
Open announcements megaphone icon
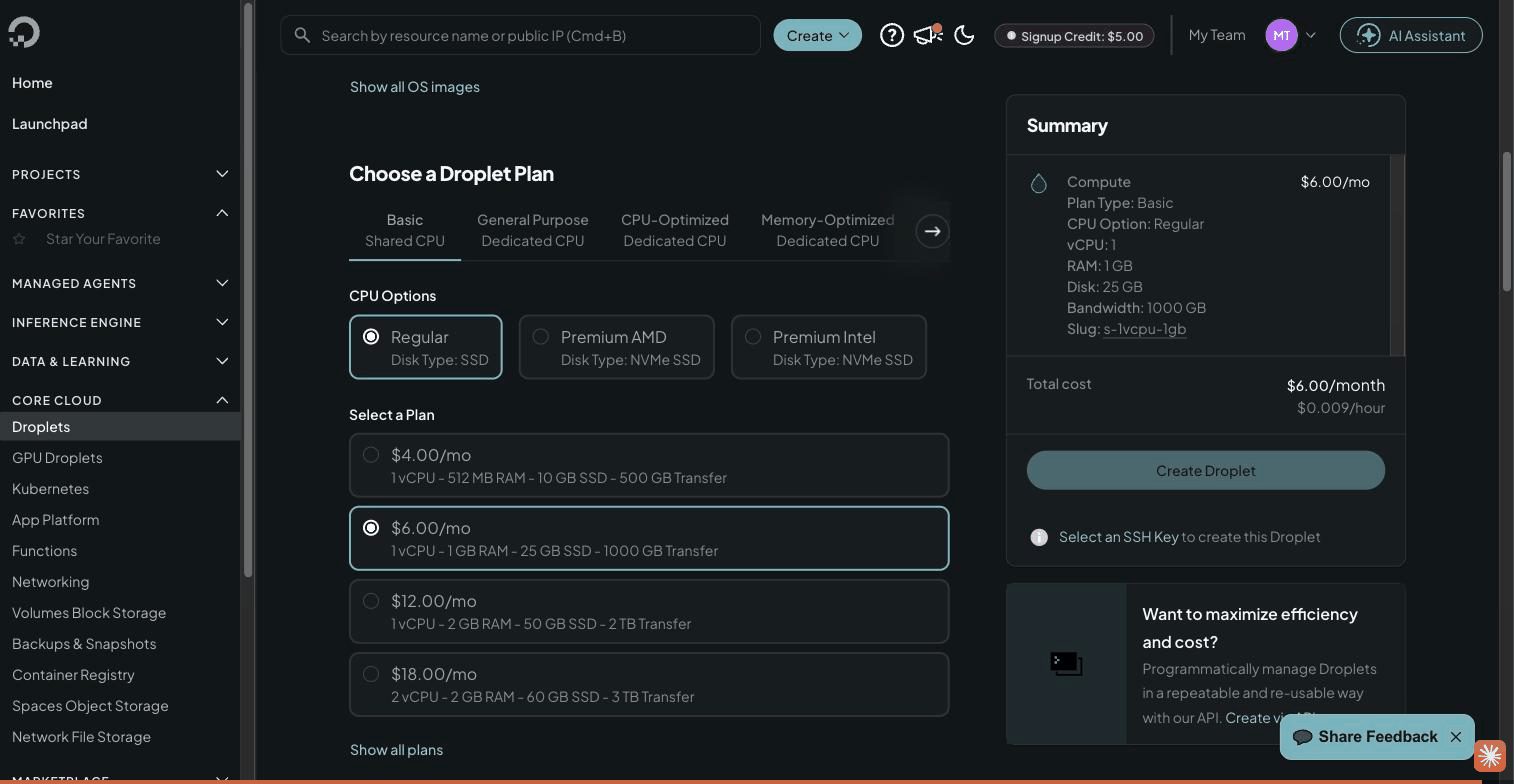coord(928,35)
